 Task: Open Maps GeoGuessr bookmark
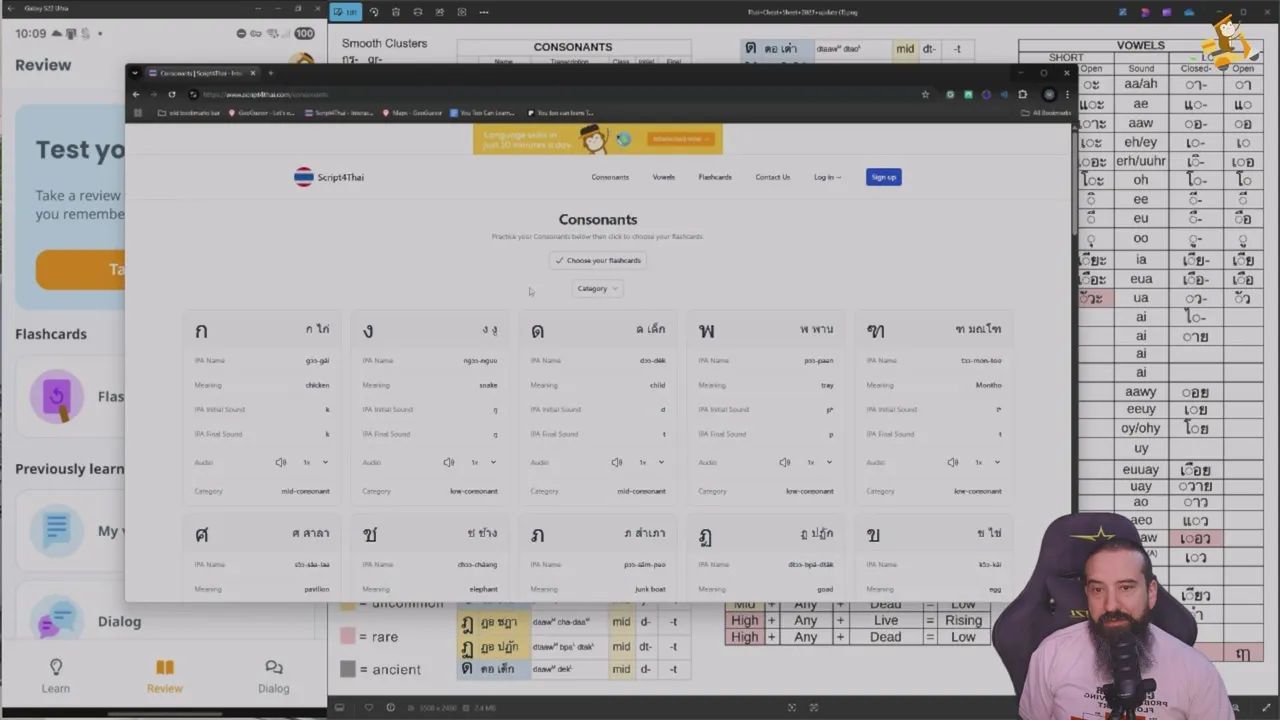(412, 113)
